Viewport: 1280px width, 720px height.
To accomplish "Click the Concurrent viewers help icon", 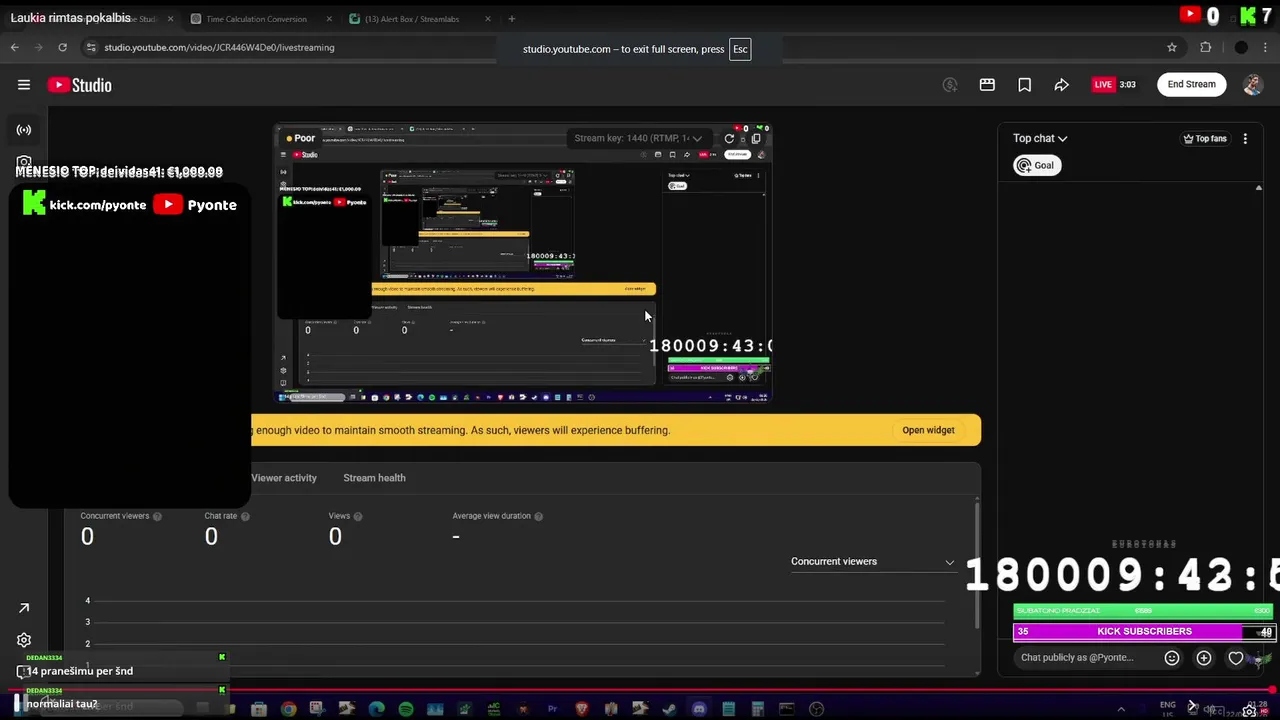I will click(157, 516).
